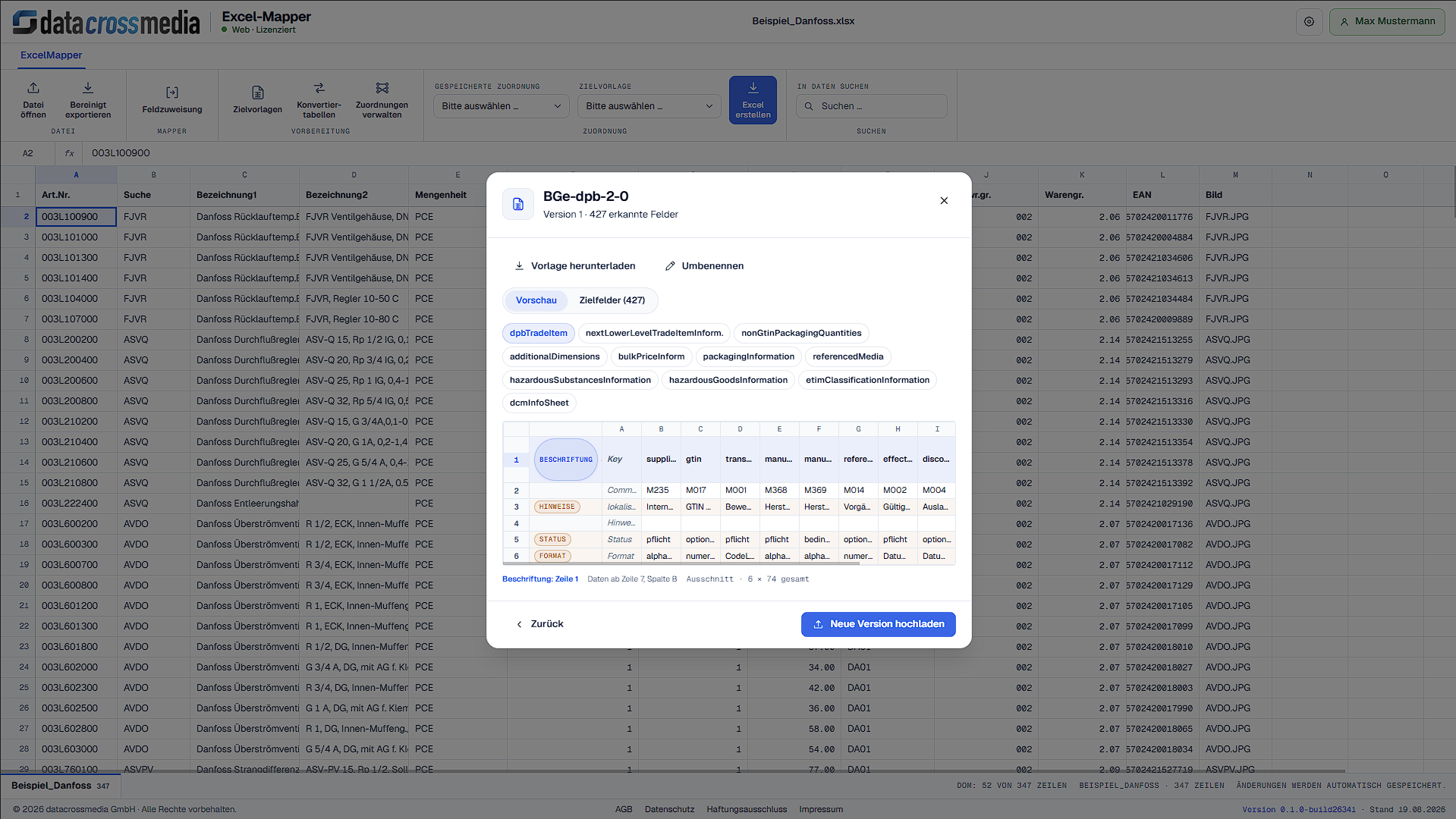Viewport: 1456px width, 819px height.
Task: Select hazardousSubstancesInformation chip
Action: coord(580,381)
